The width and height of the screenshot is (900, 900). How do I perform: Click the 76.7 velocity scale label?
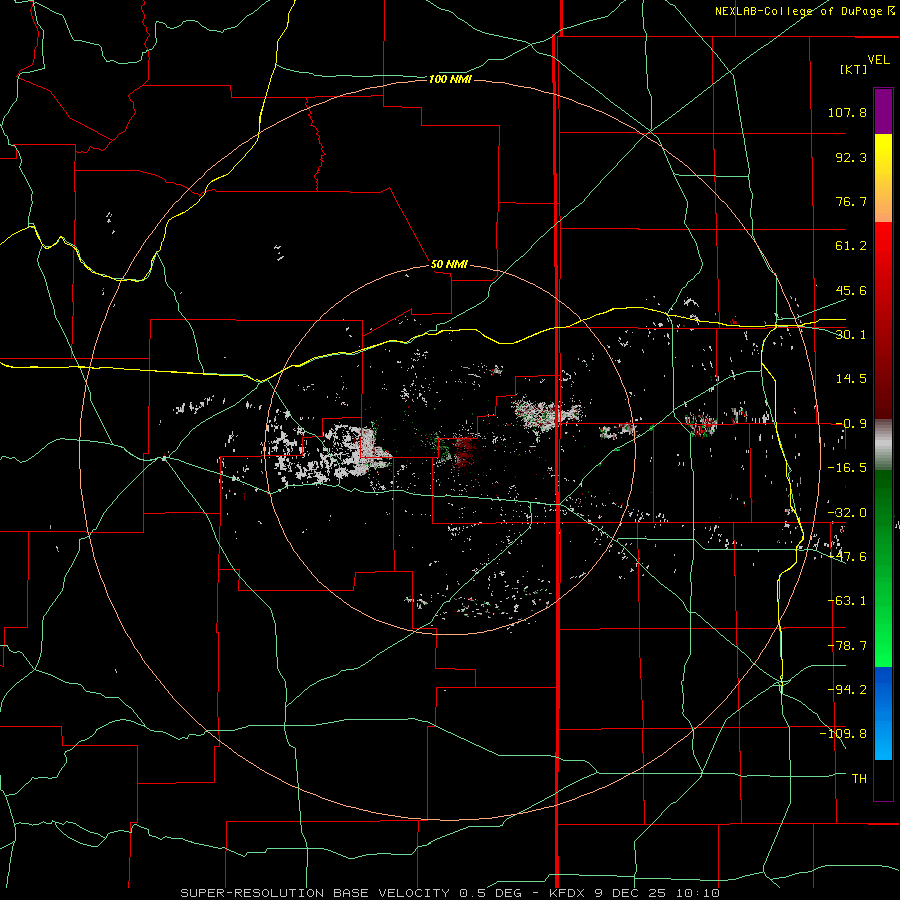(851, 201)
